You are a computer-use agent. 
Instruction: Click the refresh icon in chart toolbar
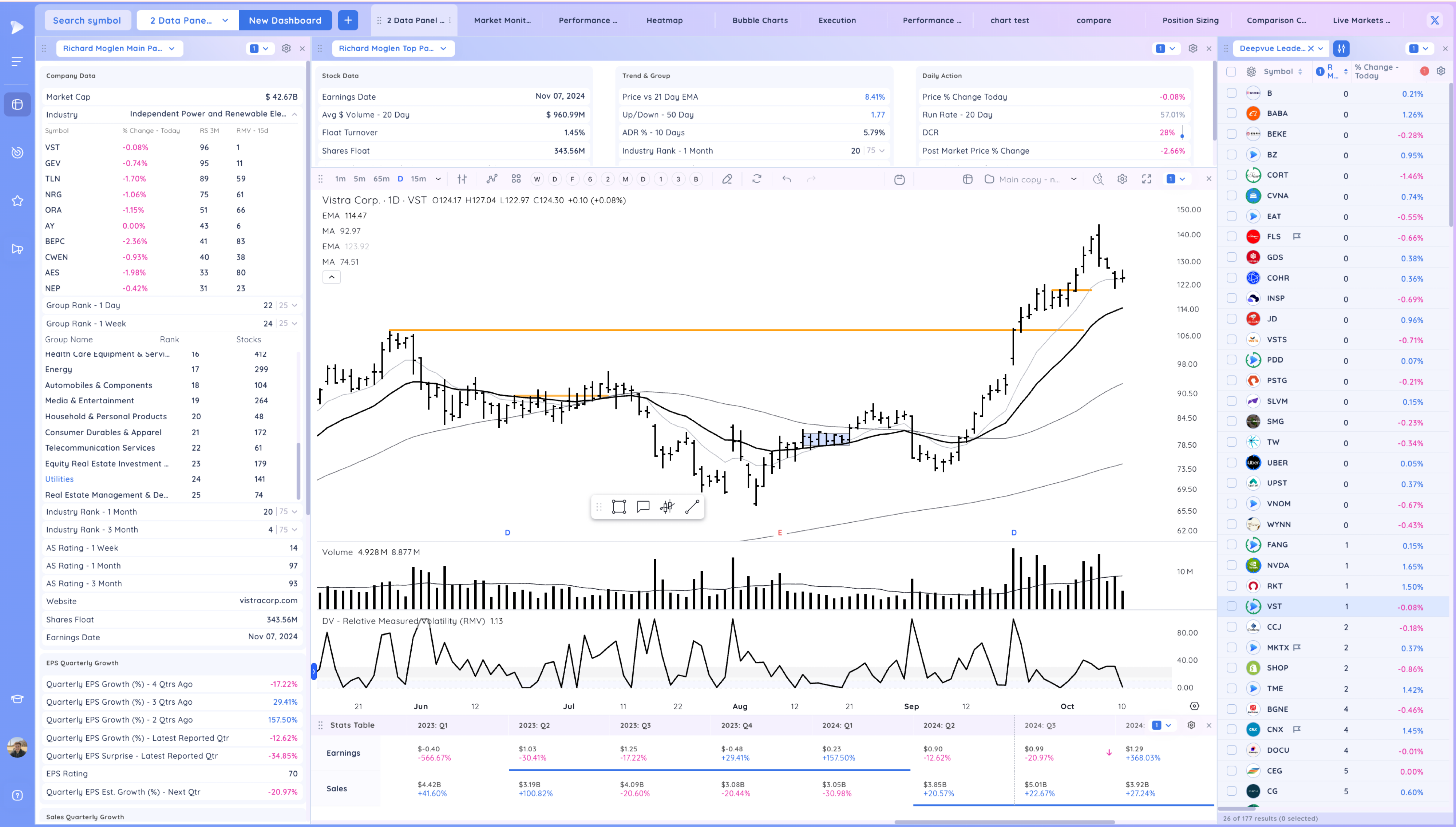click(757, 179)
